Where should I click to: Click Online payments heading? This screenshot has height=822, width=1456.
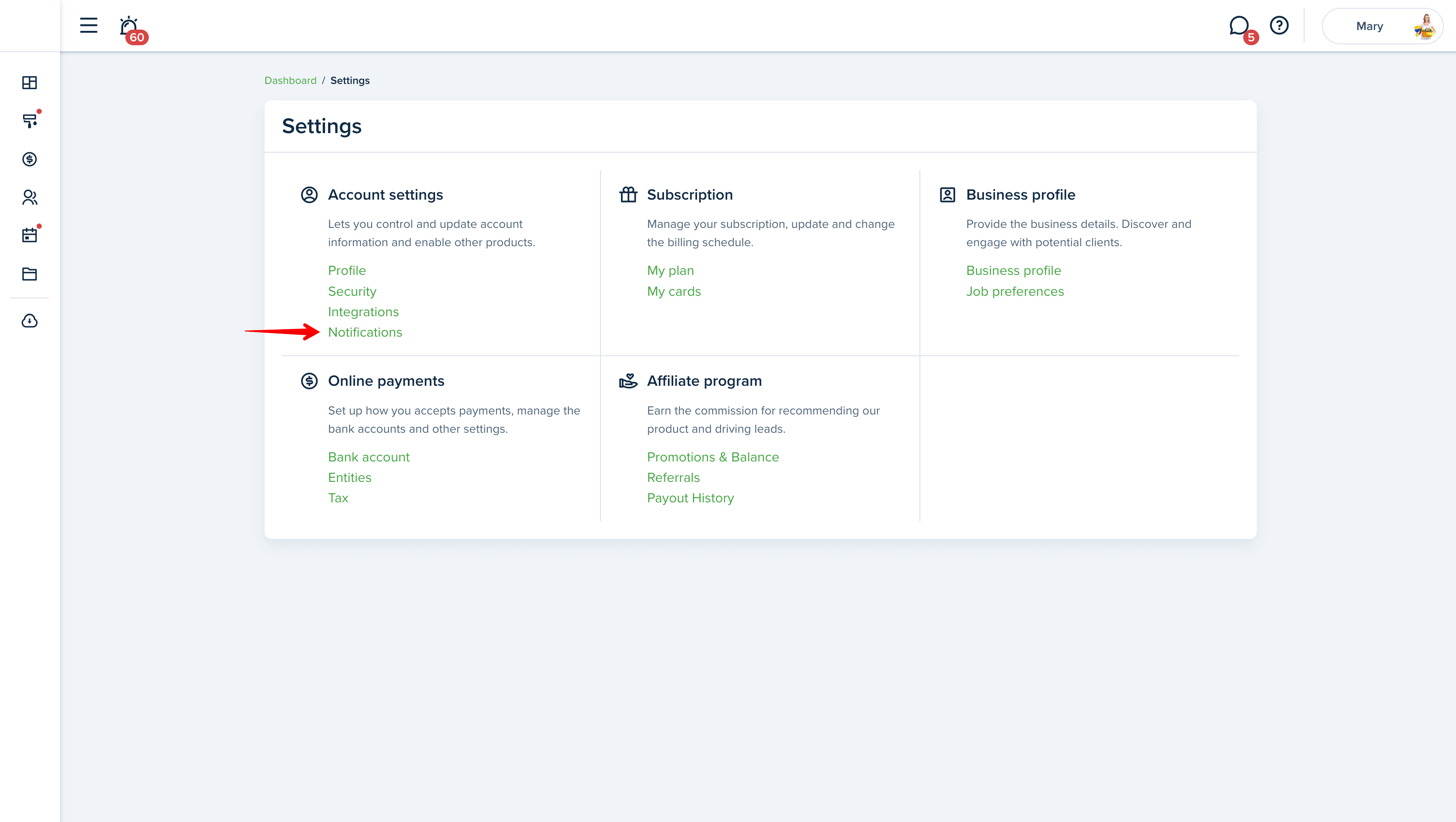coord(386,381)
